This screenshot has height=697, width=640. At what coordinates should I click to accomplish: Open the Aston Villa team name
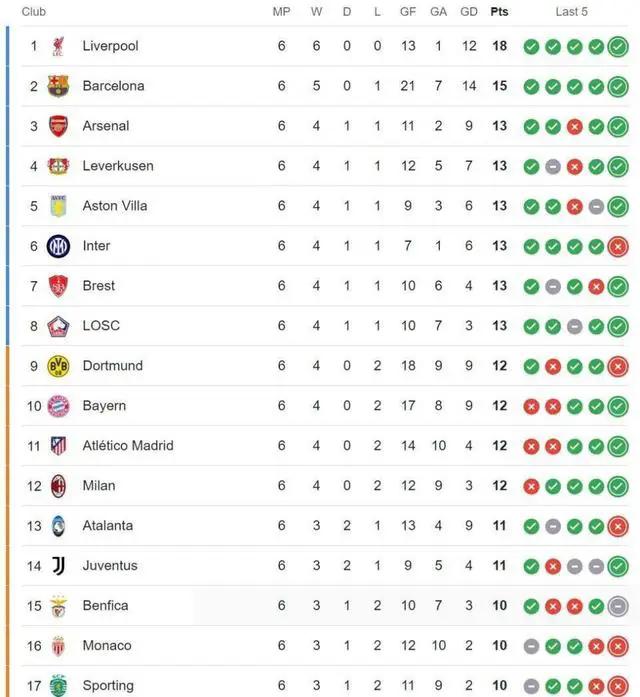pos(115,206)
